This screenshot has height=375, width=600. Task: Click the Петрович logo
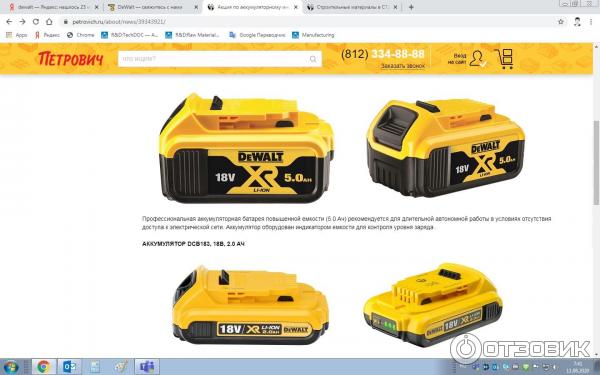[x=71, y=59]
